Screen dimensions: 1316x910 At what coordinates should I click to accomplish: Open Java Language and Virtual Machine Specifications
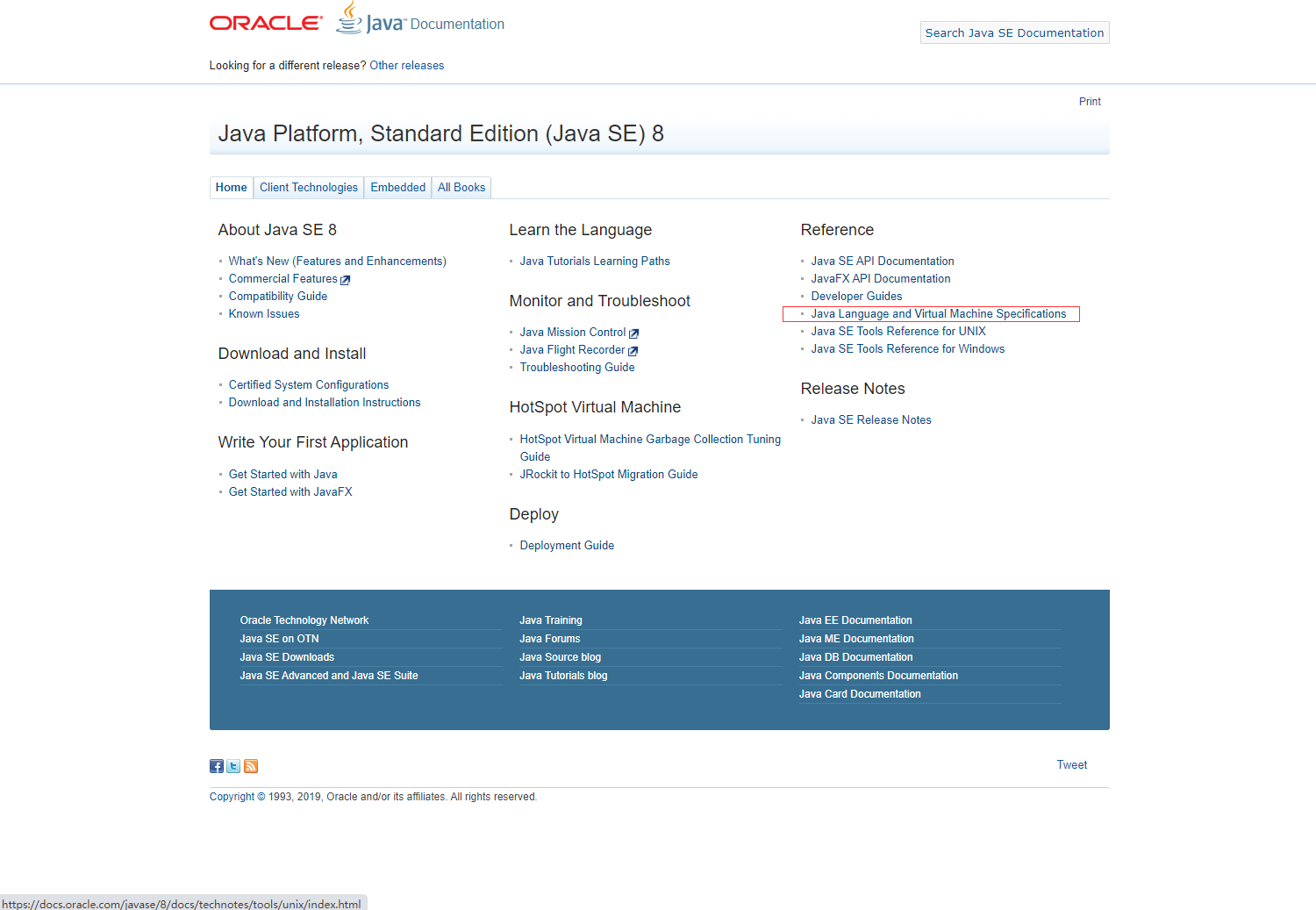click(939, 314)
